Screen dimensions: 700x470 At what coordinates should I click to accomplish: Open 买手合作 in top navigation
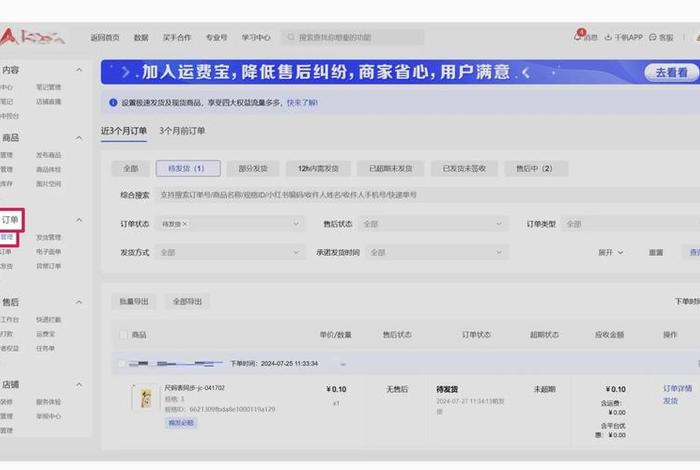tap(177, 37)
